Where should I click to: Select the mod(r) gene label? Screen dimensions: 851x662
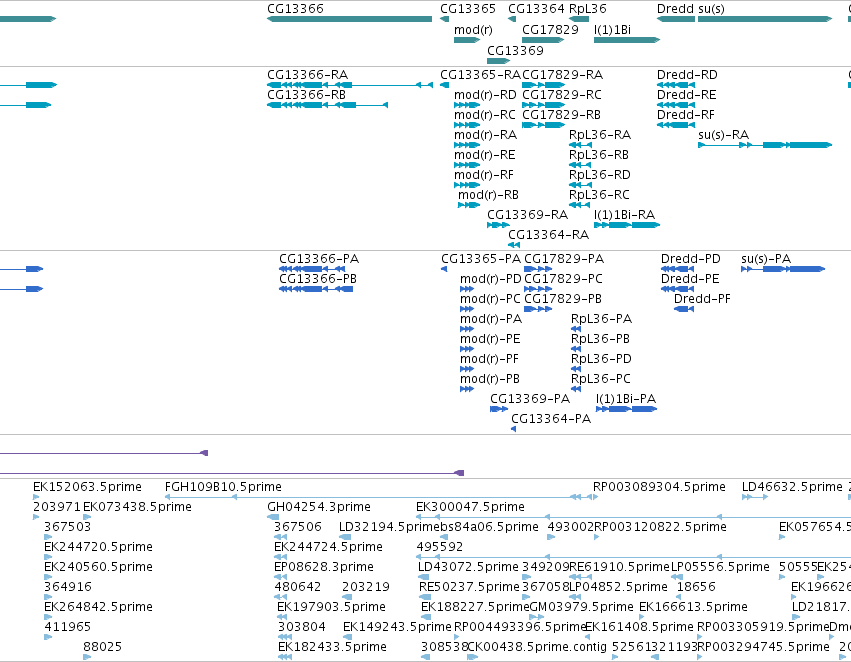pyautogui.click(x=473, y=30)
